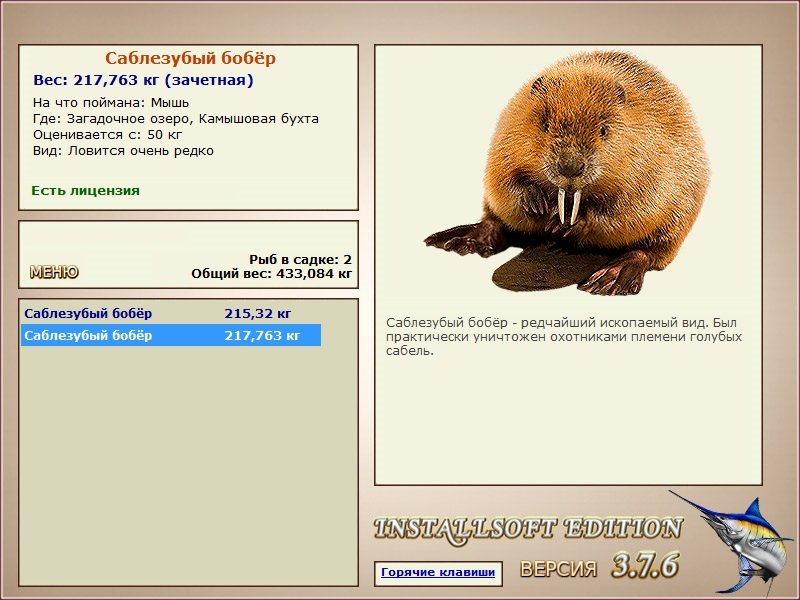Click the Общий вес: 433,084 кг value
Screen dimensions: 800x600
pos(272,273)
